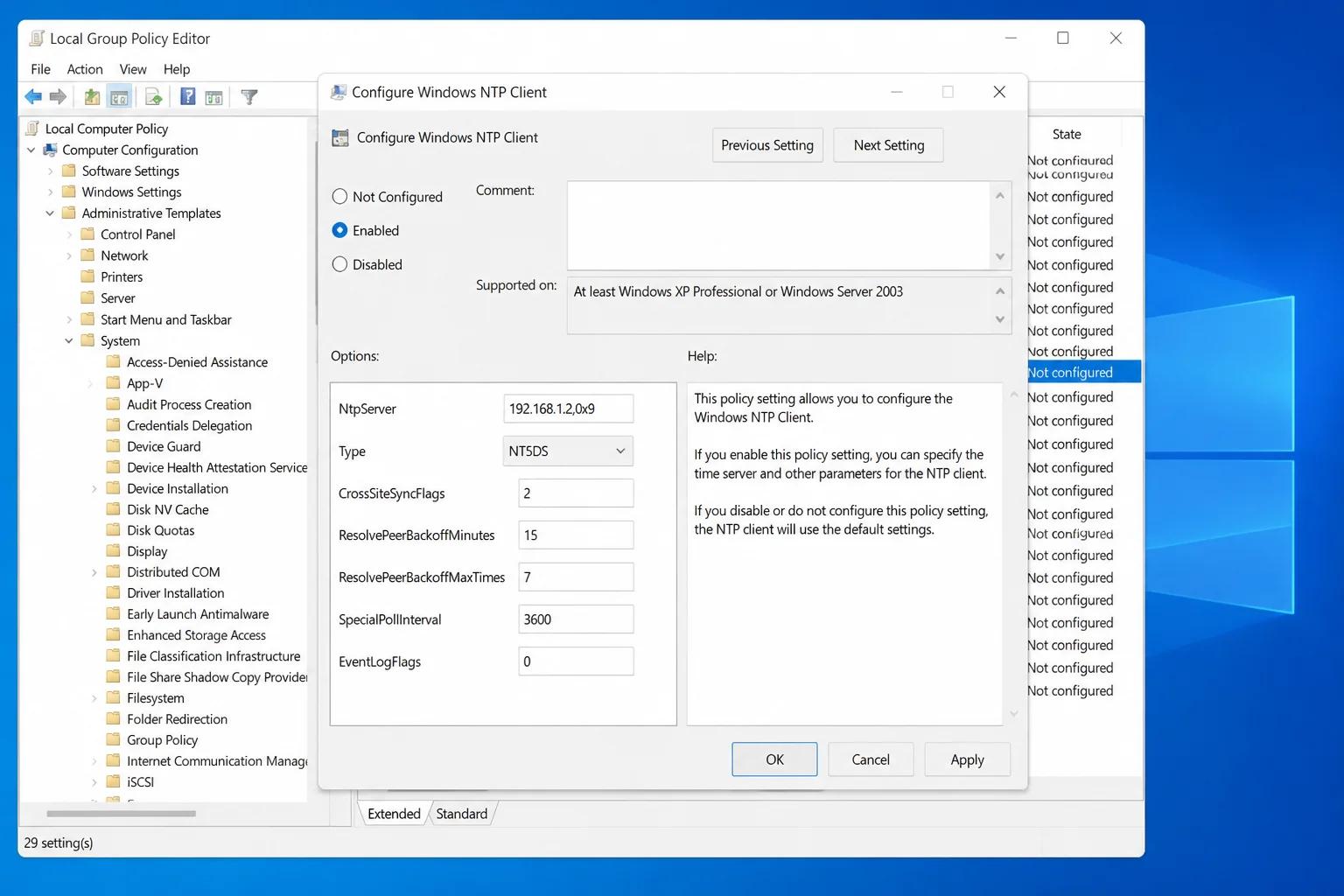Click the Administrative Templates folder icon
This screenshot has width=1344, height=896.
(x=68, y=213)
